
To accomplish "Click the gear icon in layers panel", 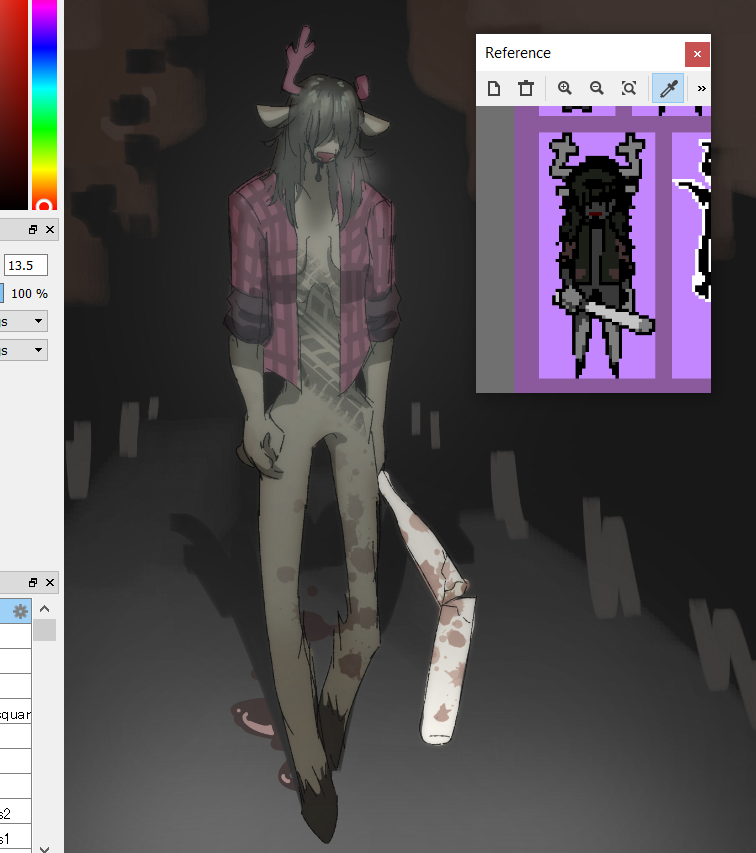I will 20,611.
